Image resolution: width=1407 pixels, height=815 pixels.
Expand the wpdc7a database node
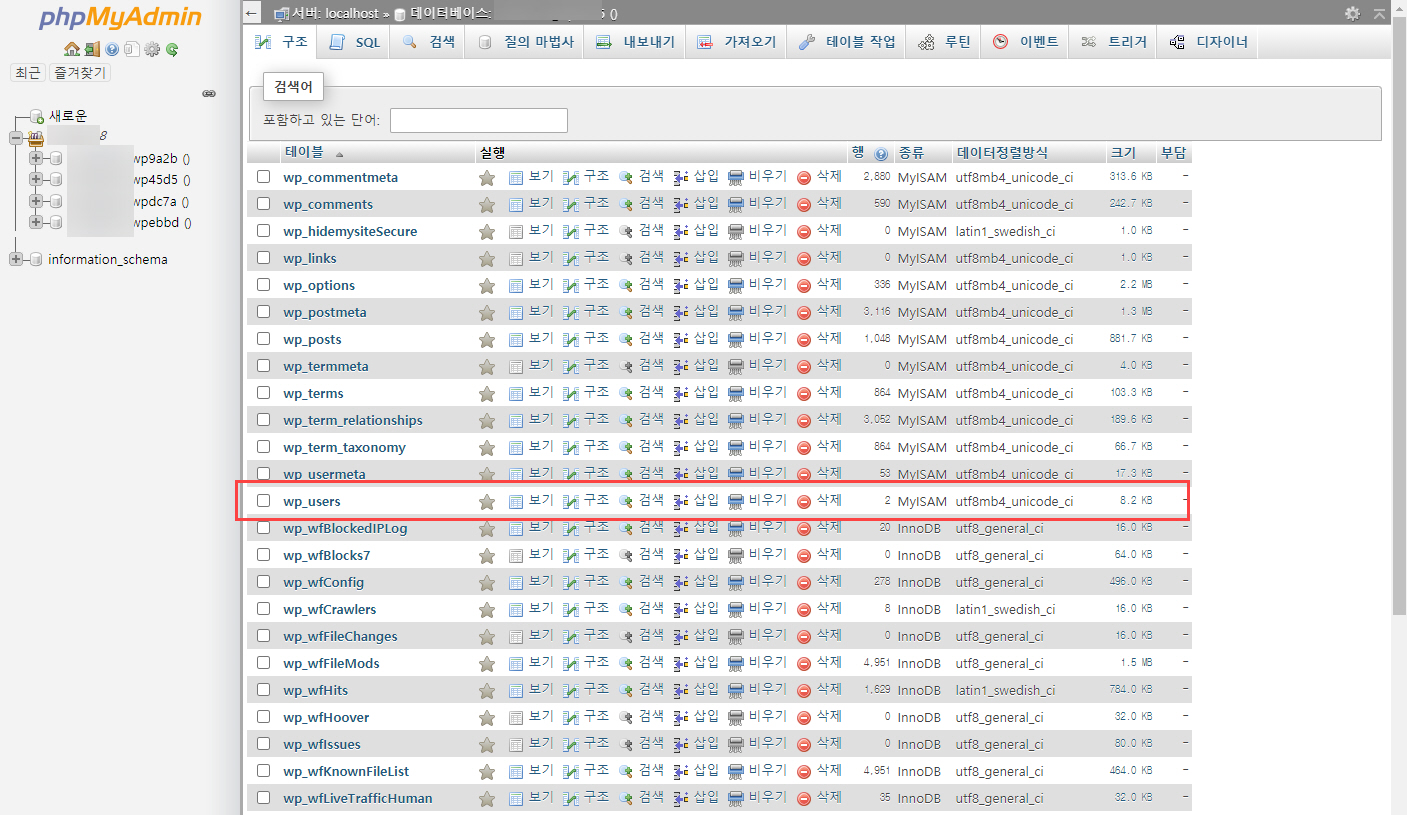click(36, 200)
